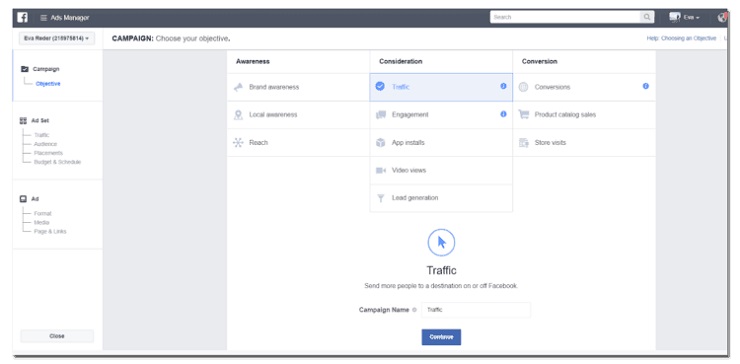This screenshot has height=364, width=740.
Task: Click in the top Search box
Action: click(x=565, y=17)
